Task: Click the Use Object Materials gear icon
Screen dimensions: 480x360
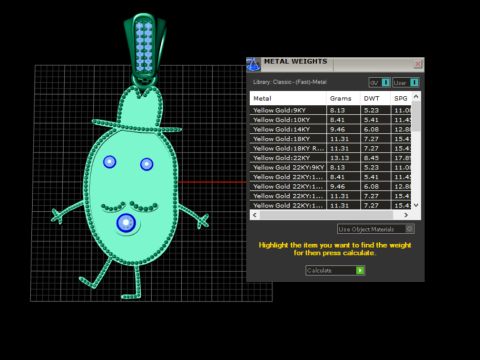Action: 410,229
